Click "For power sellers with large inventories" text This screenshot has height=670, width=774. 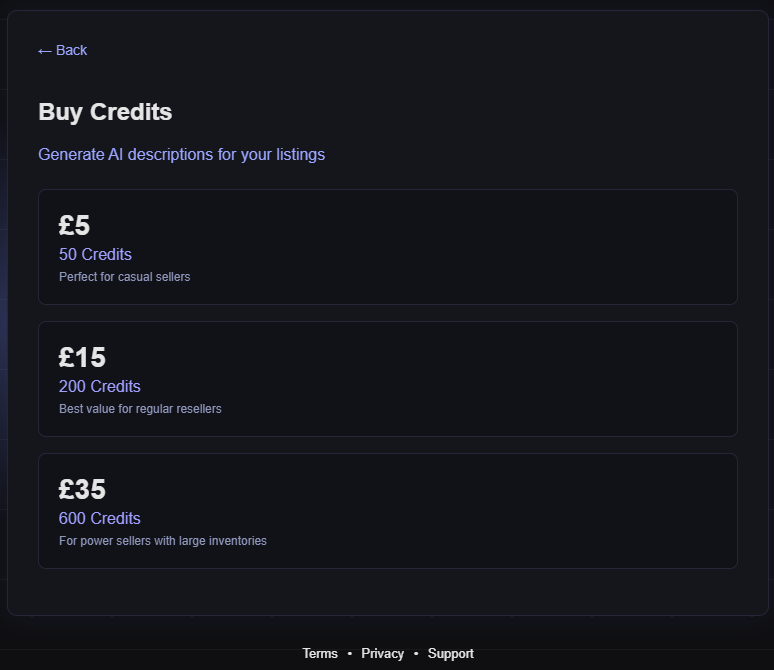[x=163, y=541]
